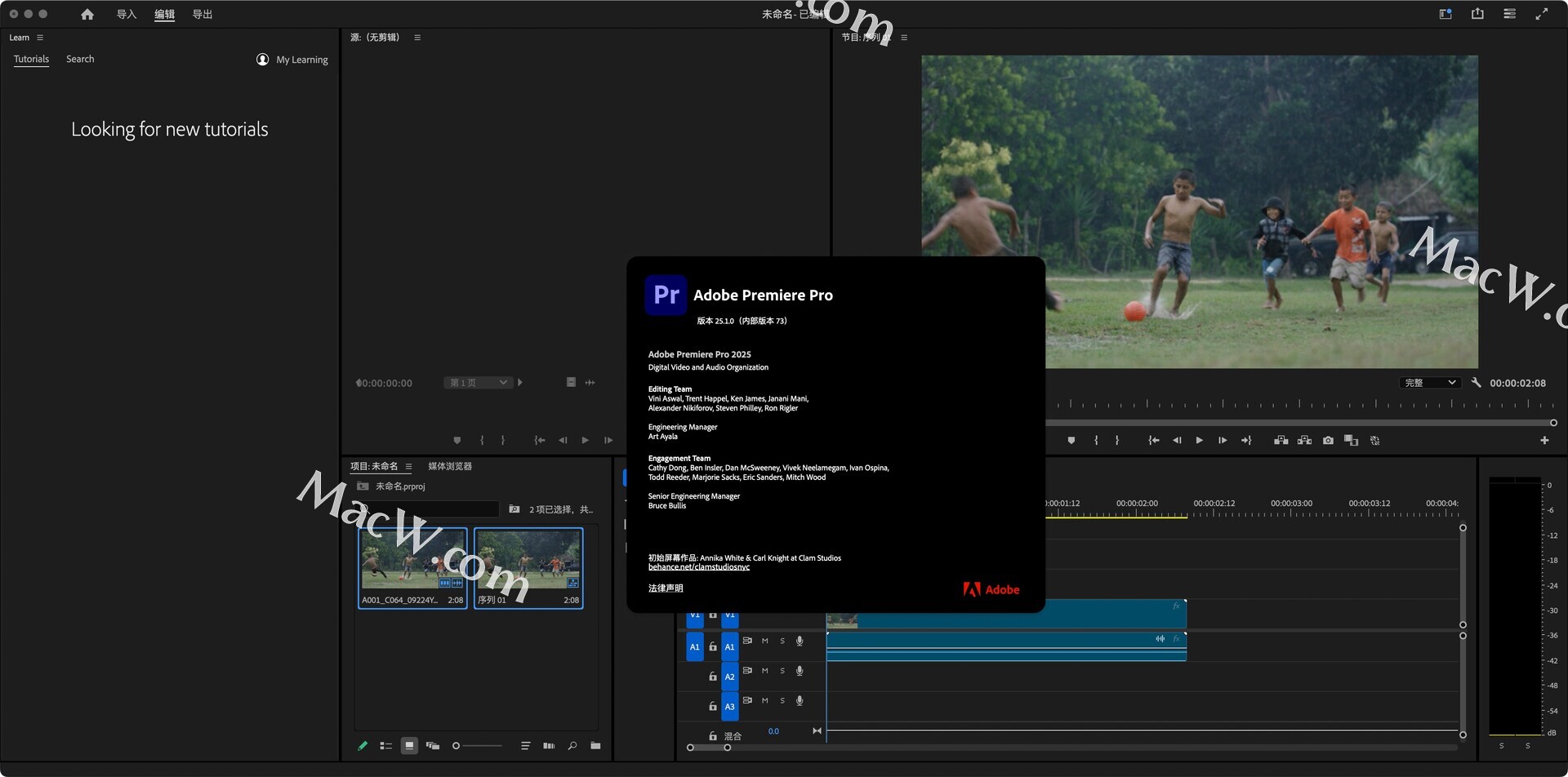Image resolution: width=1568 pixels, height=777 pixels.
Task: Open My Learning link
Action: point(292,60)
